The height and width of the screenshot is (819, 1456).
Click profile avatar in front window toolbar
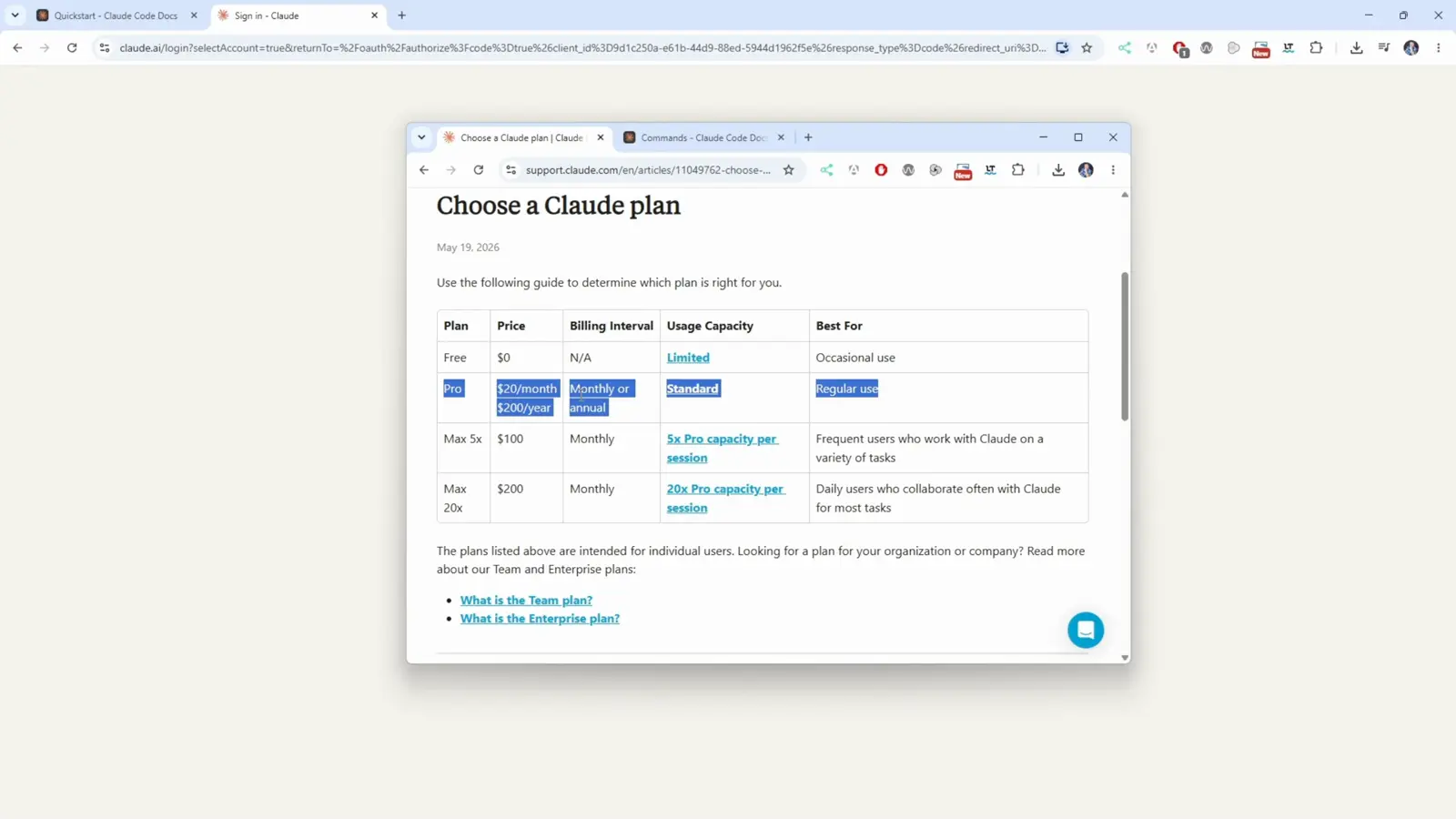tap(1086, 170)
